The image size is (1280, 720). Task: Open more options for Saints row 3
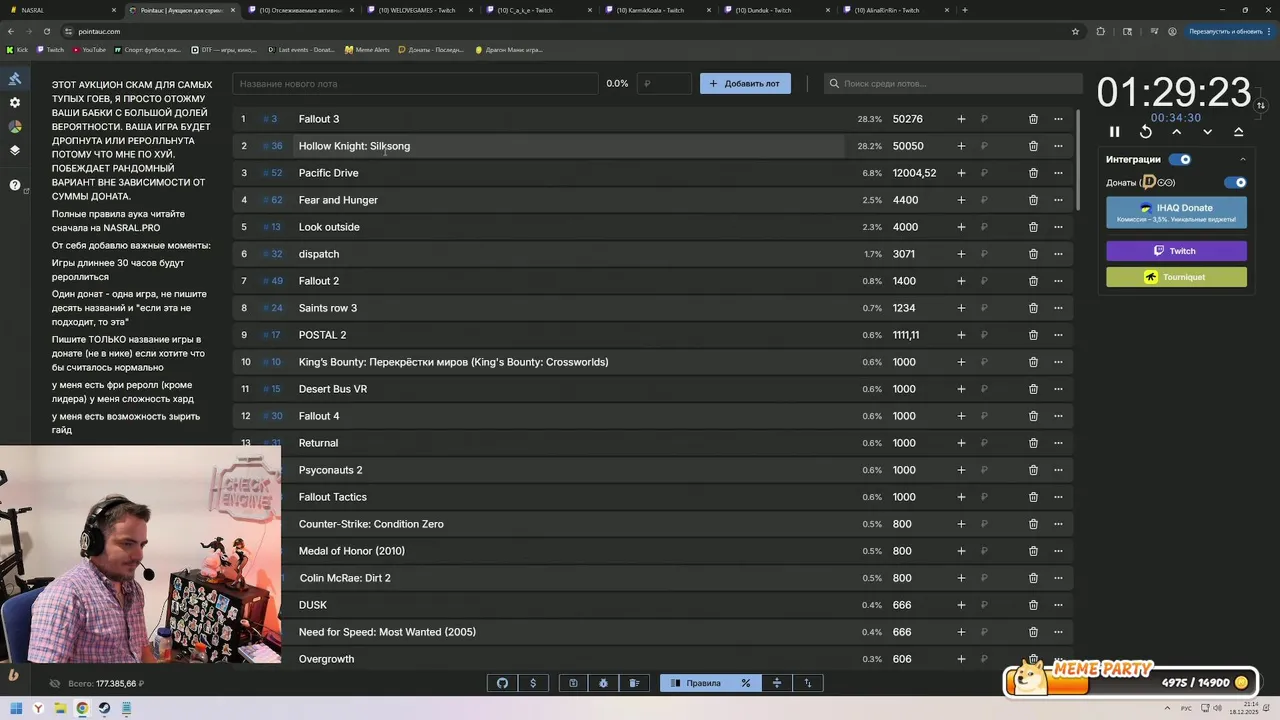click(x=1058, y=308)
